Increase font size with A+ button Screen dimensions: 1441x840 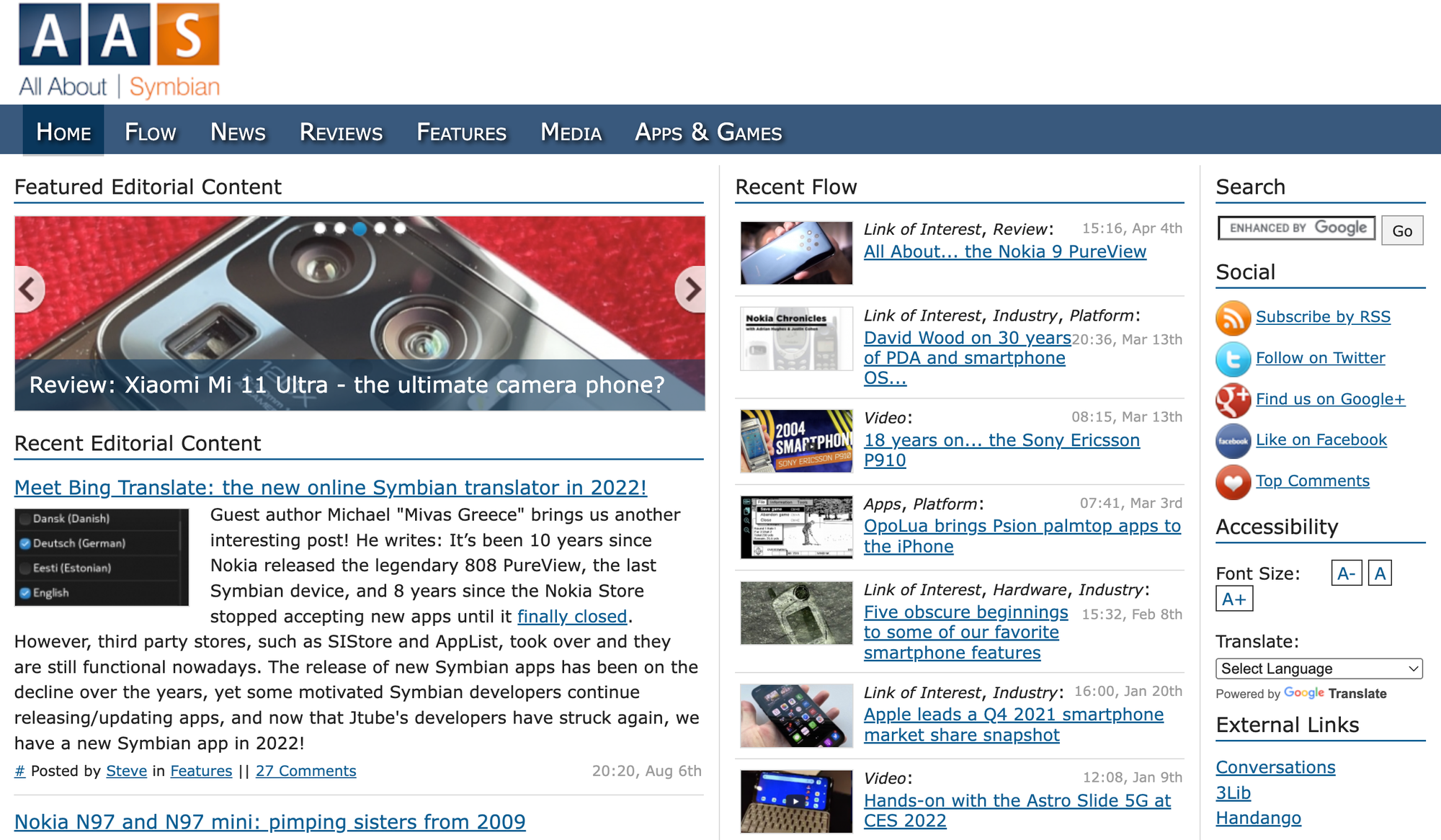1234,599
